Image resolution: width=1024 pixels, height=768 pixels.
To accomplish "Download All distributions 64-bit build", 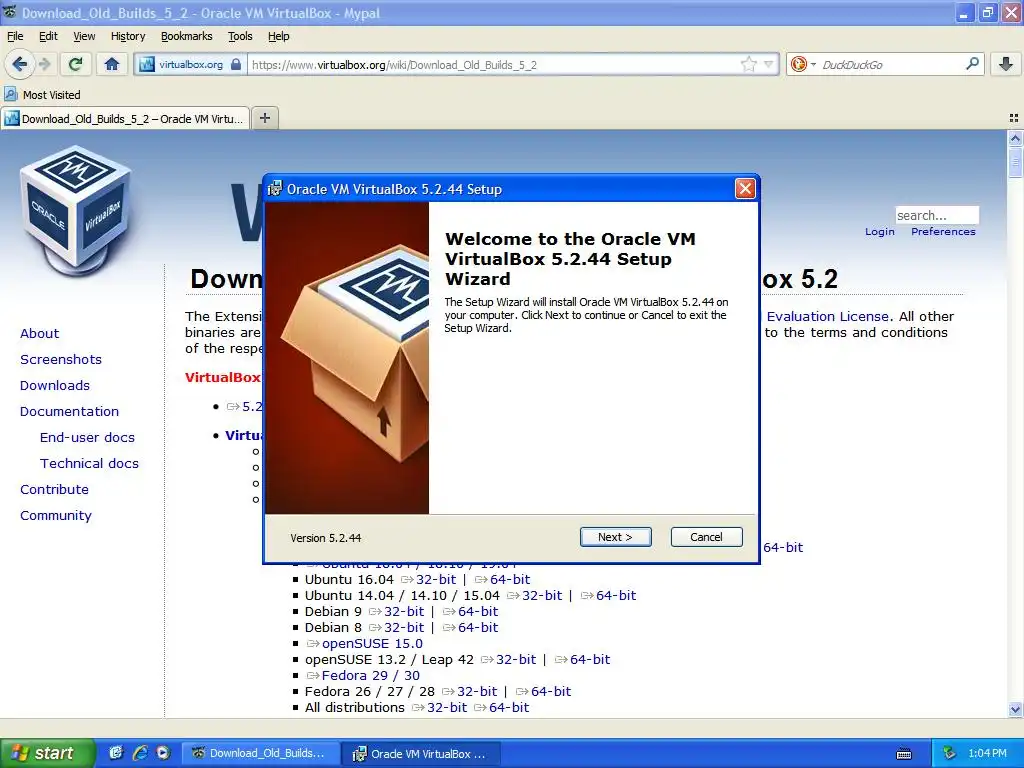I will click(509, 707).
